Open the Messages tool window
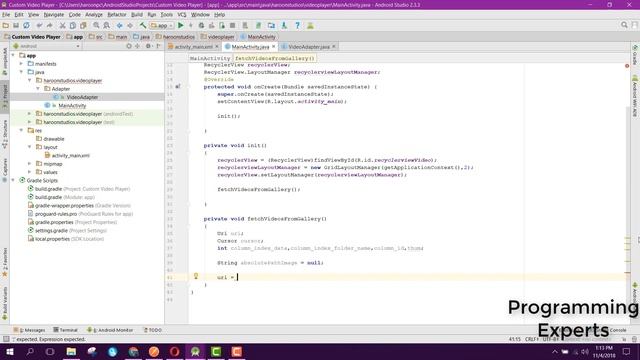 pos(29,330)
